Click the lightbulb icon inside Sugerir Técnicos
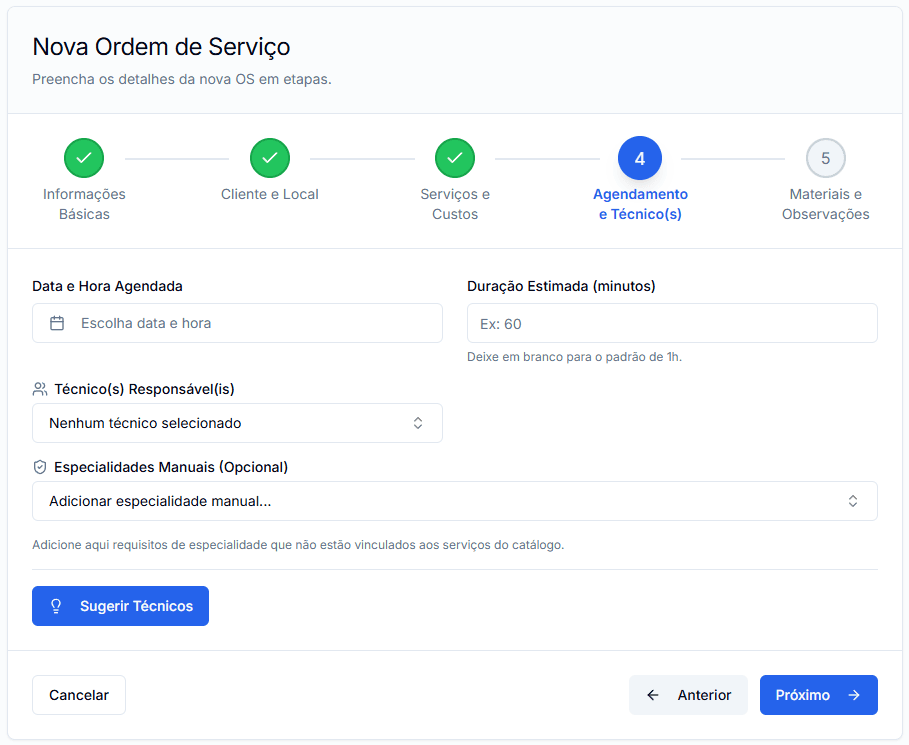This screenshot has width=909, height=745. (x=56, y=606)
